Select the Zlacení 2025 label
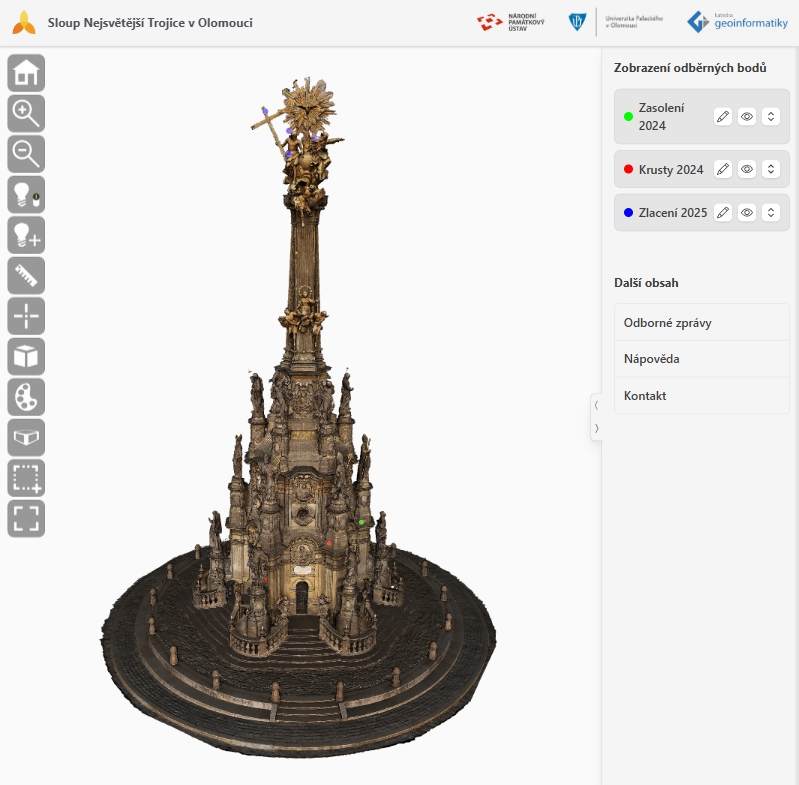The height and width of the screenshot is (785, 799). [673, 213]
